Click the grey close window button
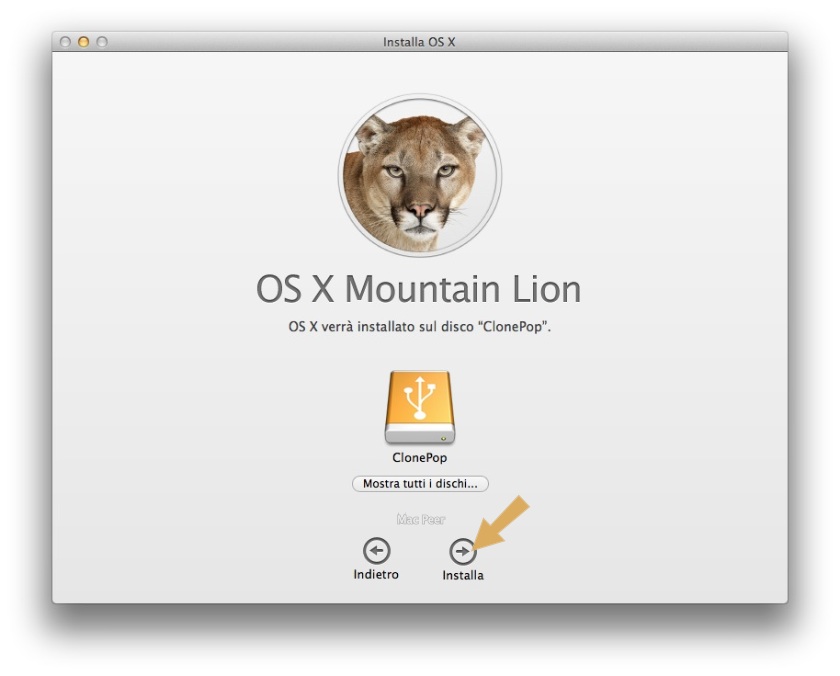 pyautogui.click(x=65, y=42)
